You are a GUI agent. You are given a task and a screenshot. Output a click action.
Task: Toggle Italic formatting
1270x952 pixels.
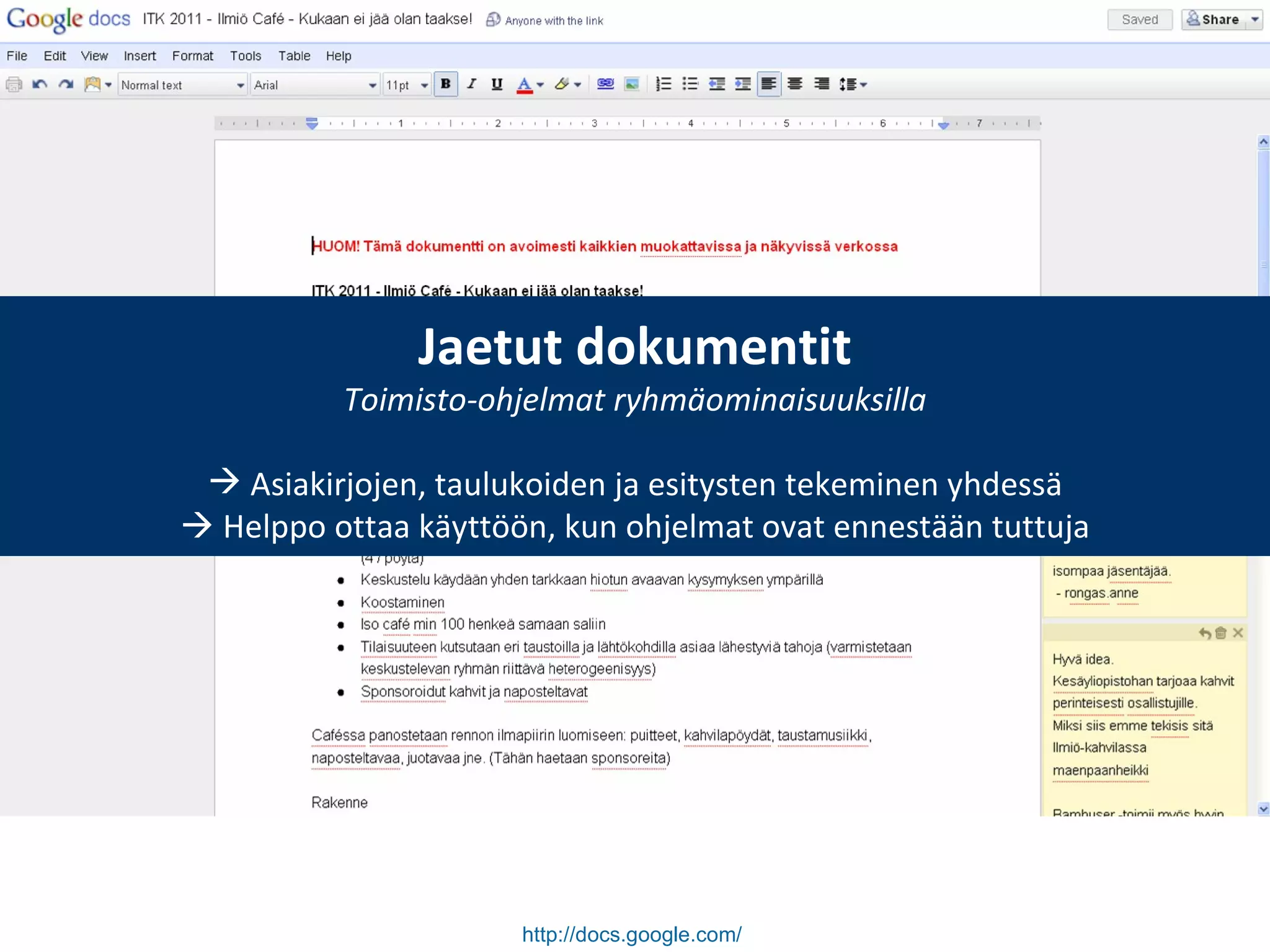click(471, 84)
